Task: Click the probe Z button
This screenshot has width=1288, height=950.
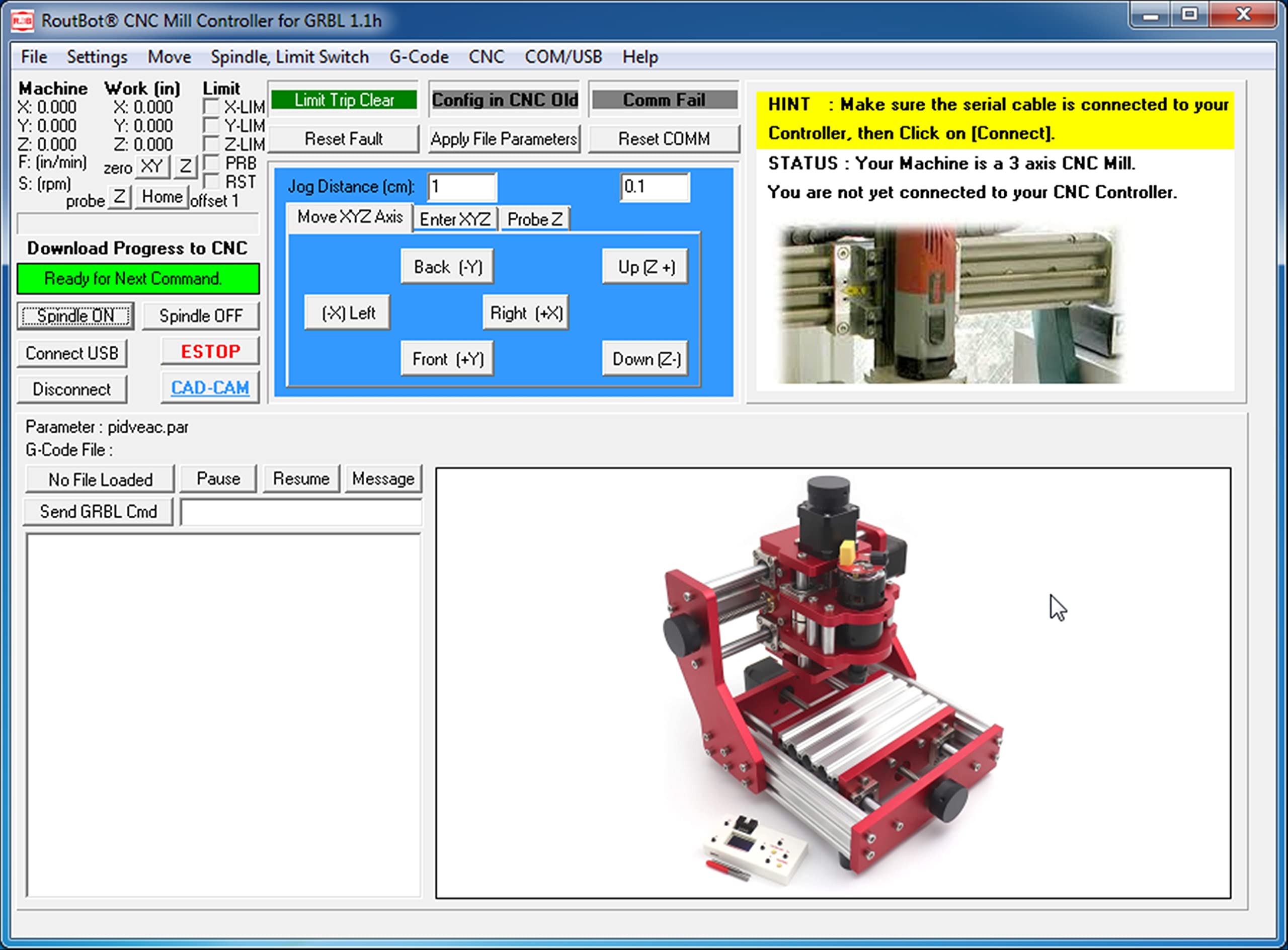Action: click(119, 197)
